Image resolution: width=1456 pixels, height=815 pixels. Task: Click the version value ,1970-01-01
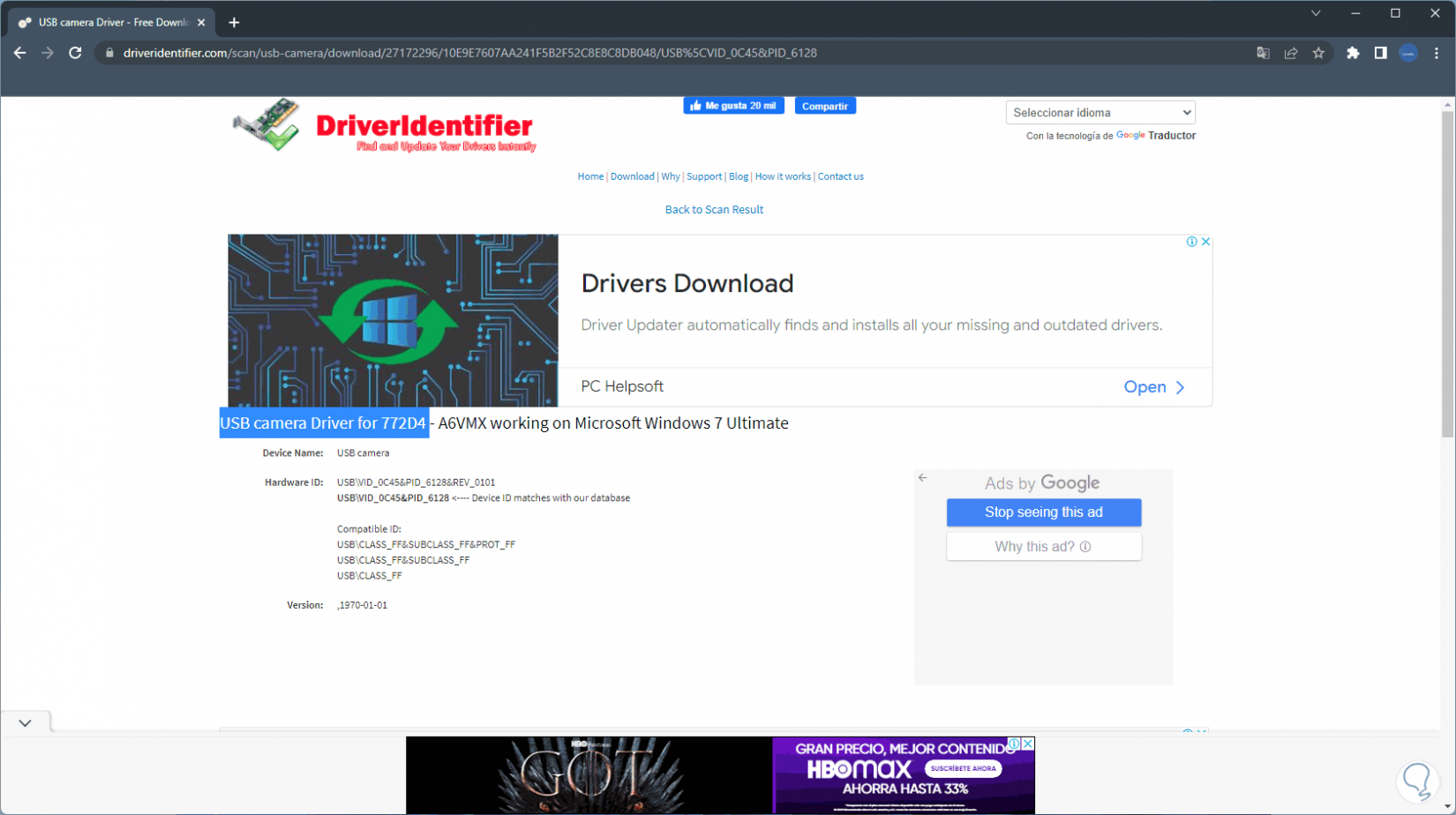362,605
